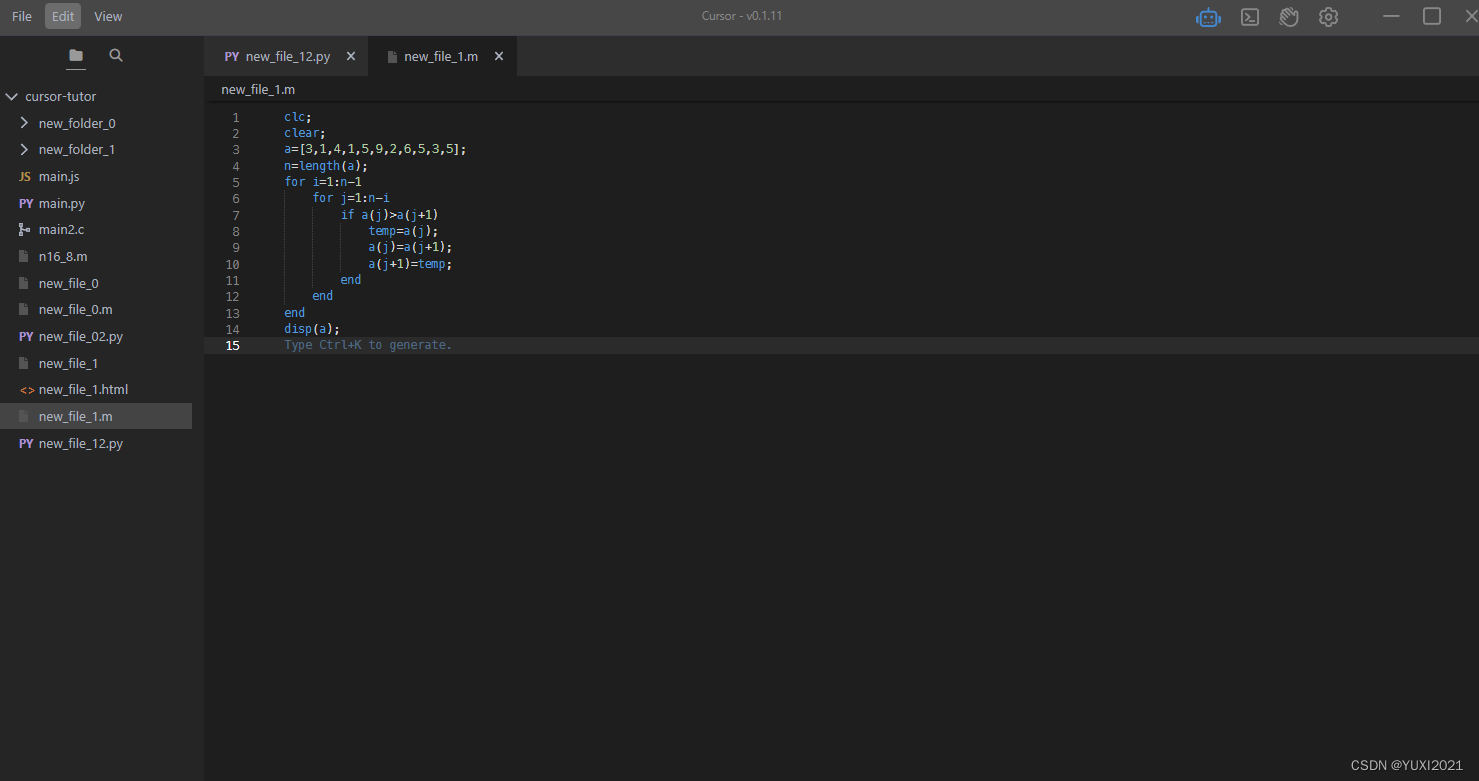Open the settings gear icon
The image size is (1479, 781).
(x=1328, y=17)
